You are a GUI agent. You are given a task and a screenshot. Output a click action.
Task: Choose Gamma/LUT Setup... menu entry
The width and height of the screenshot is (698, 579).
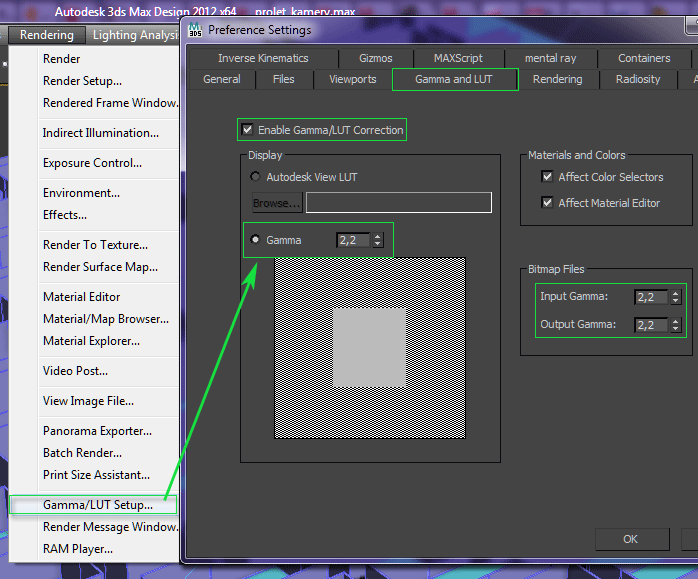(93, 505)
